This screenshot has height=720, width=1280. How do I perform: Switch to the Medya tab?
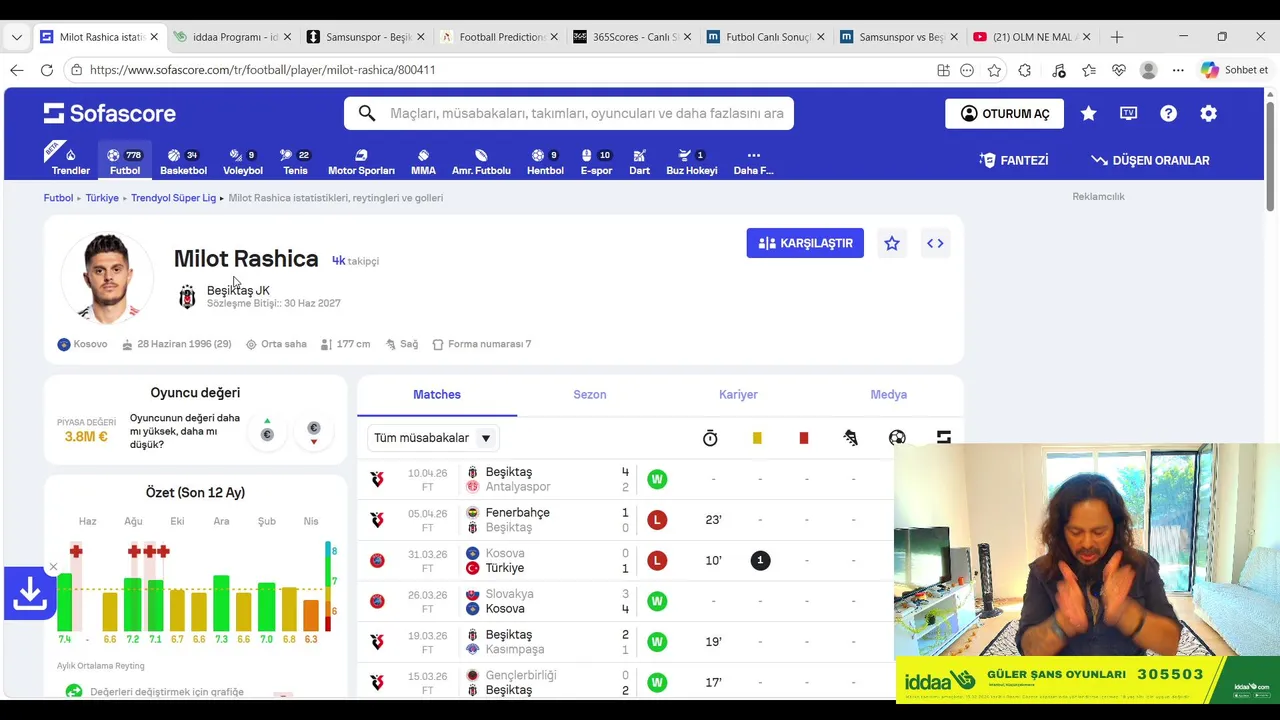pos(888,395)
